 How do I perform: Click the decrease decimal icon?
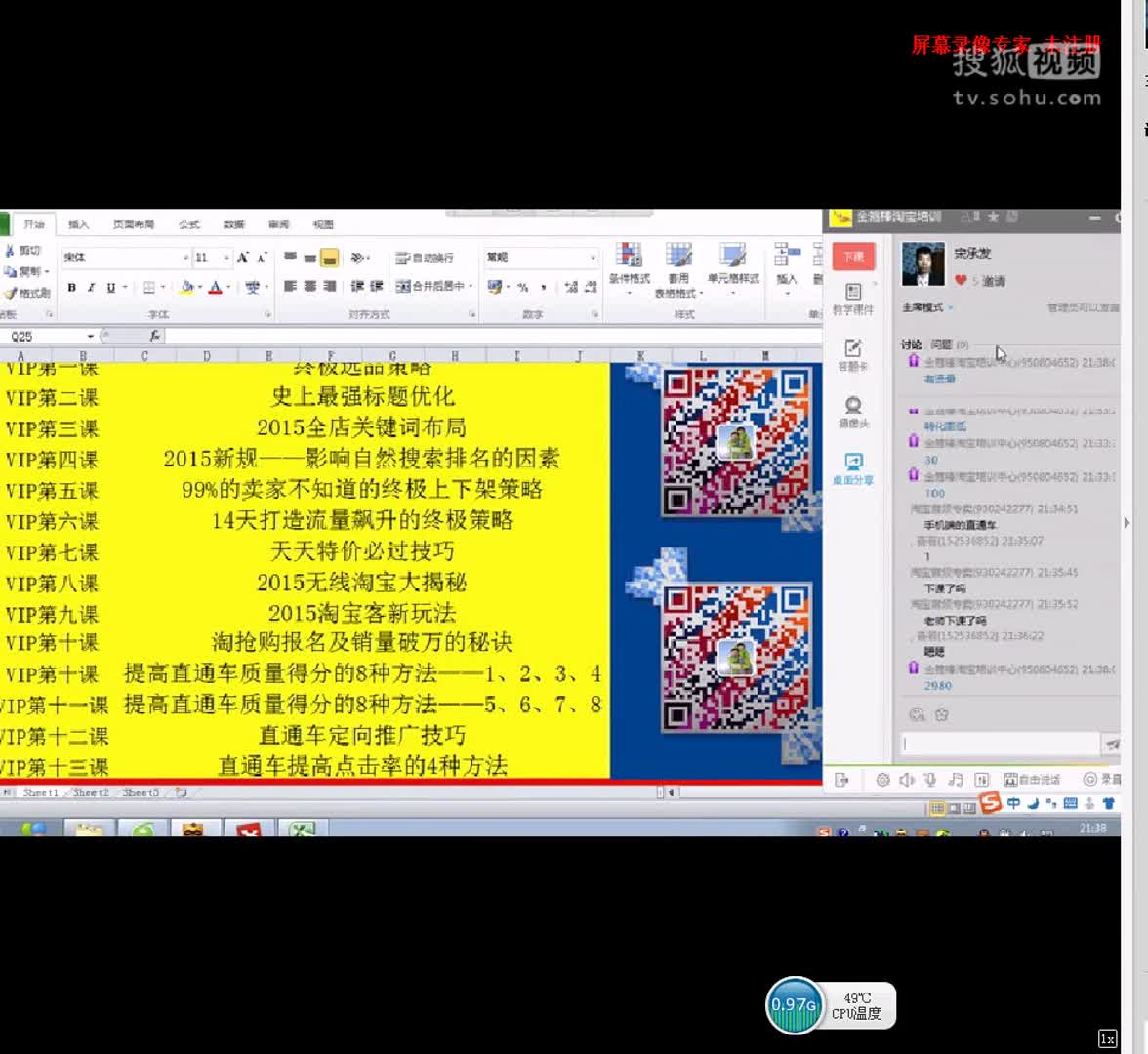coord(591,287)
